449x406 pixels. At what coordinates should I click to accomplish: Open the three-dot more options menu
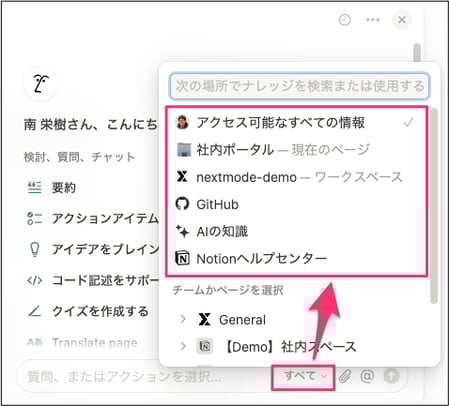point(373,20)
